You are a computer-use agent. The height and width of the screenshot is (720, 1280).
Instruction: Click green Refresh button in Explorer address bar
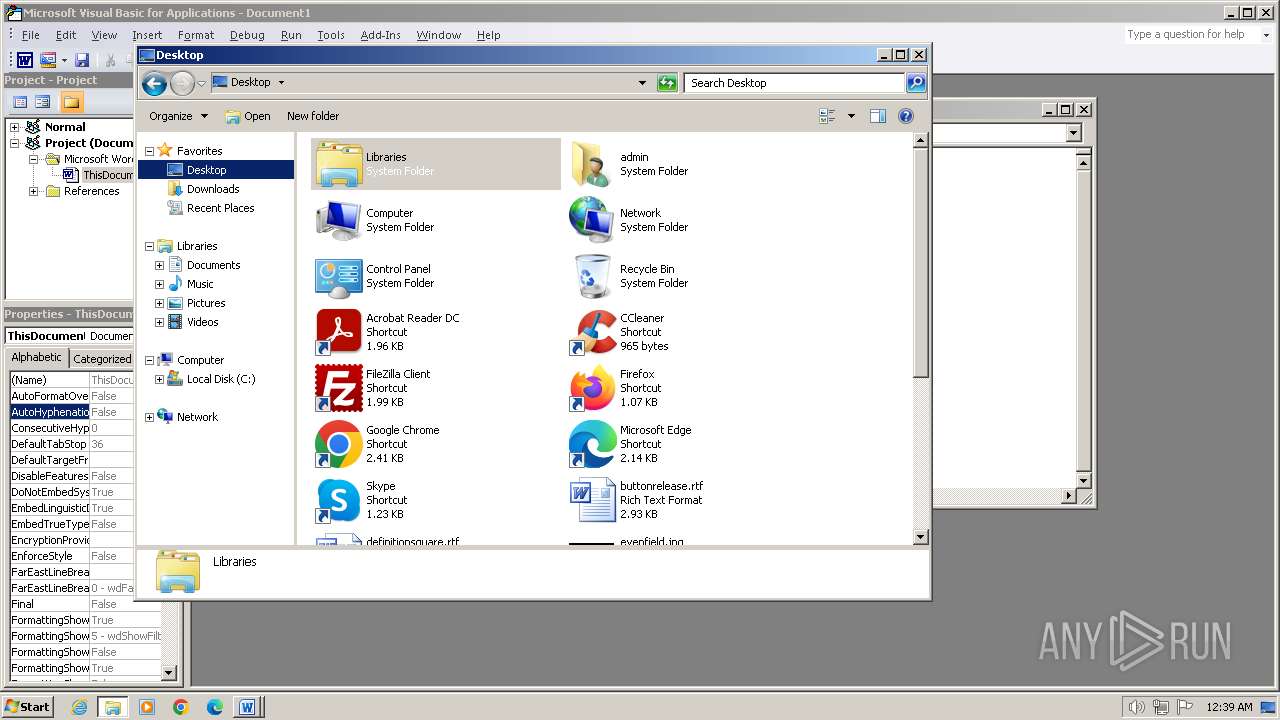[x=667, y=83]
